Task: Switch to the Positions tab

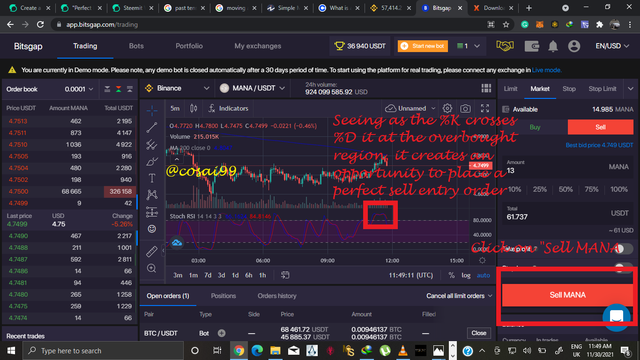Action: coord(223,296)
